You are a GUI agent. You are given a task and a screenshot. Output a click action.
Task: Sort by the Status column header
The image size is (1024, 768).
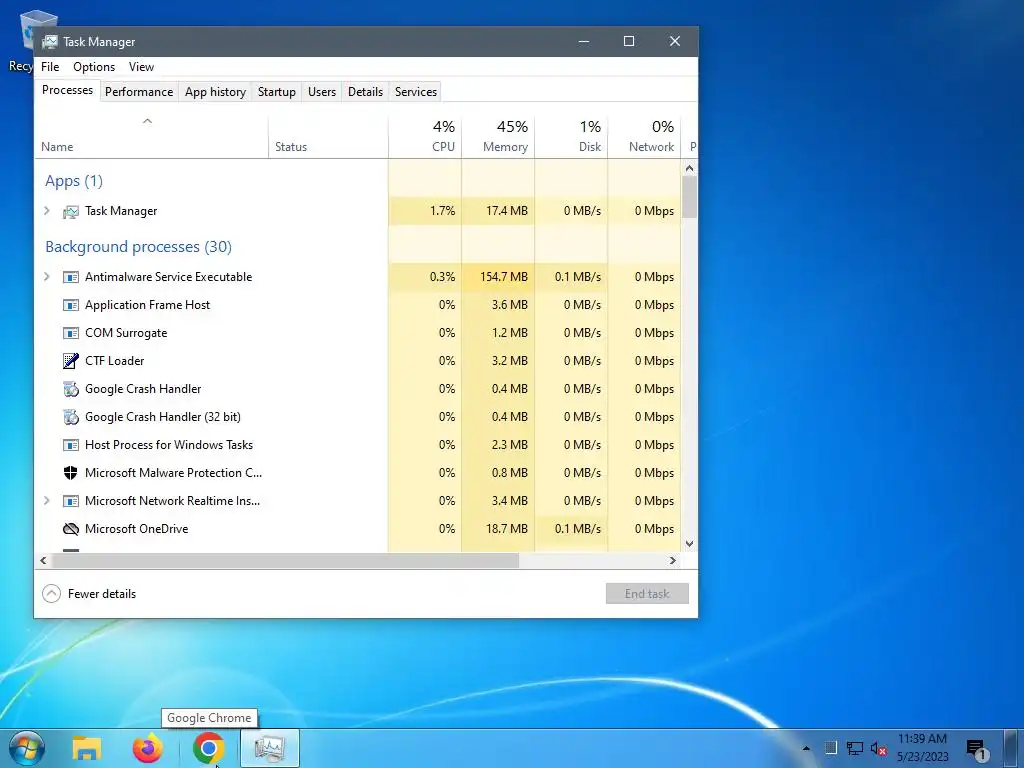(x=328, y=136)
